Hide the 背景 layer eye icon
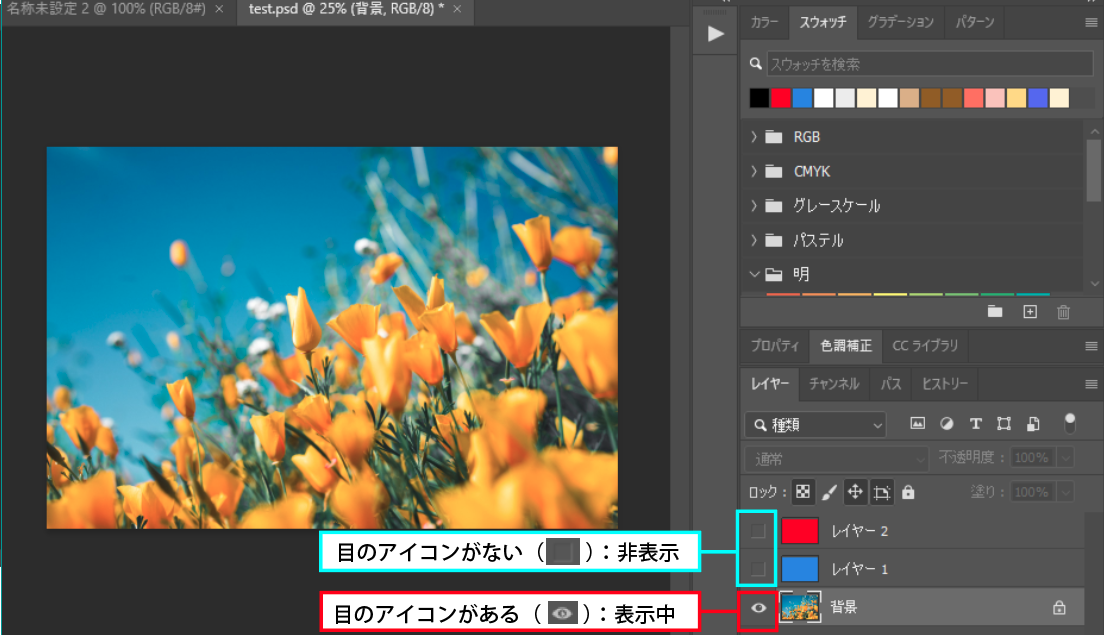Image resolution: width=1104 pixels, height=635 pixels. (758, 608)
